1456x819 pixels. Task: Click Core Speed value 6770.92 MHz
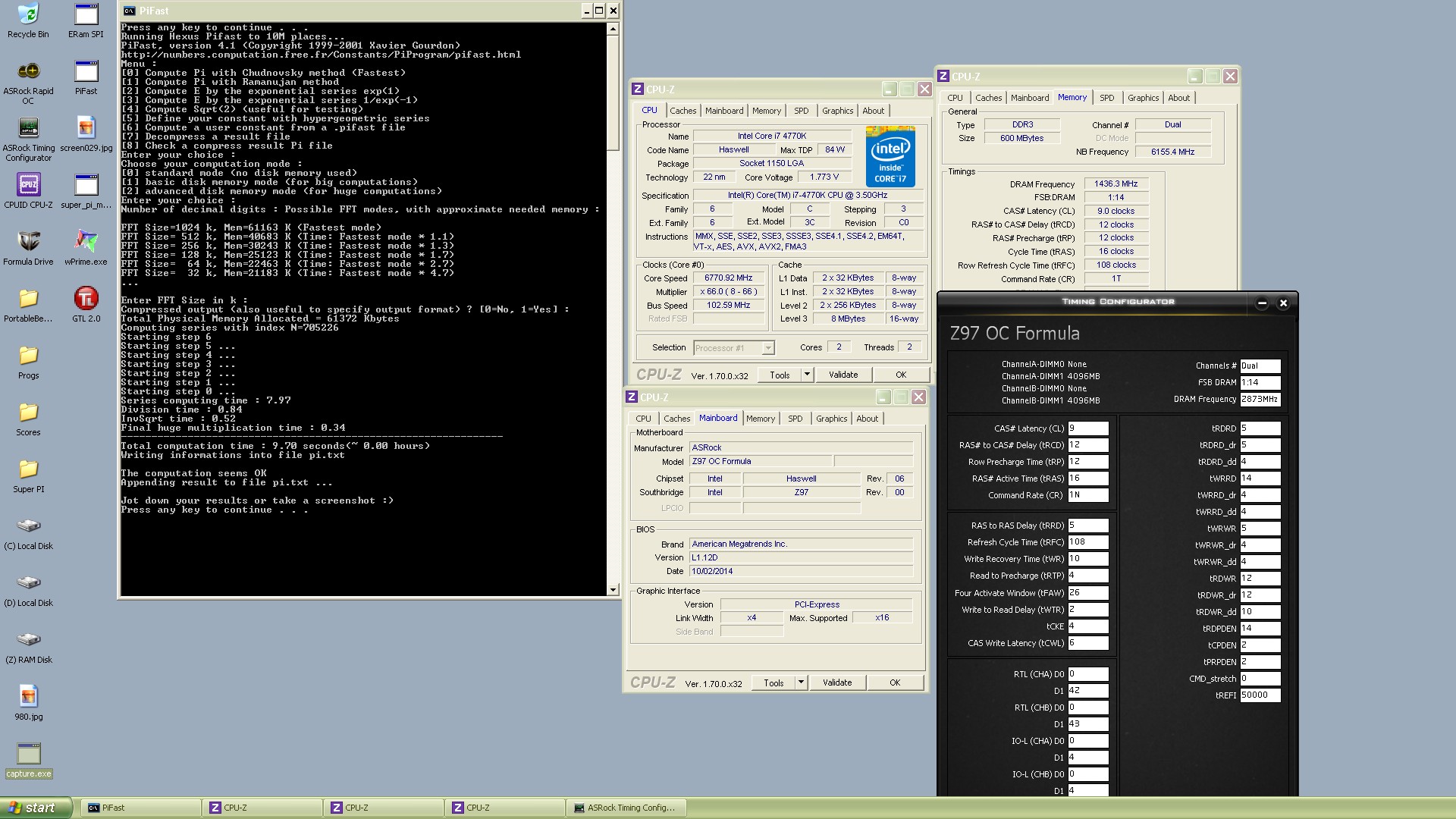729,278
